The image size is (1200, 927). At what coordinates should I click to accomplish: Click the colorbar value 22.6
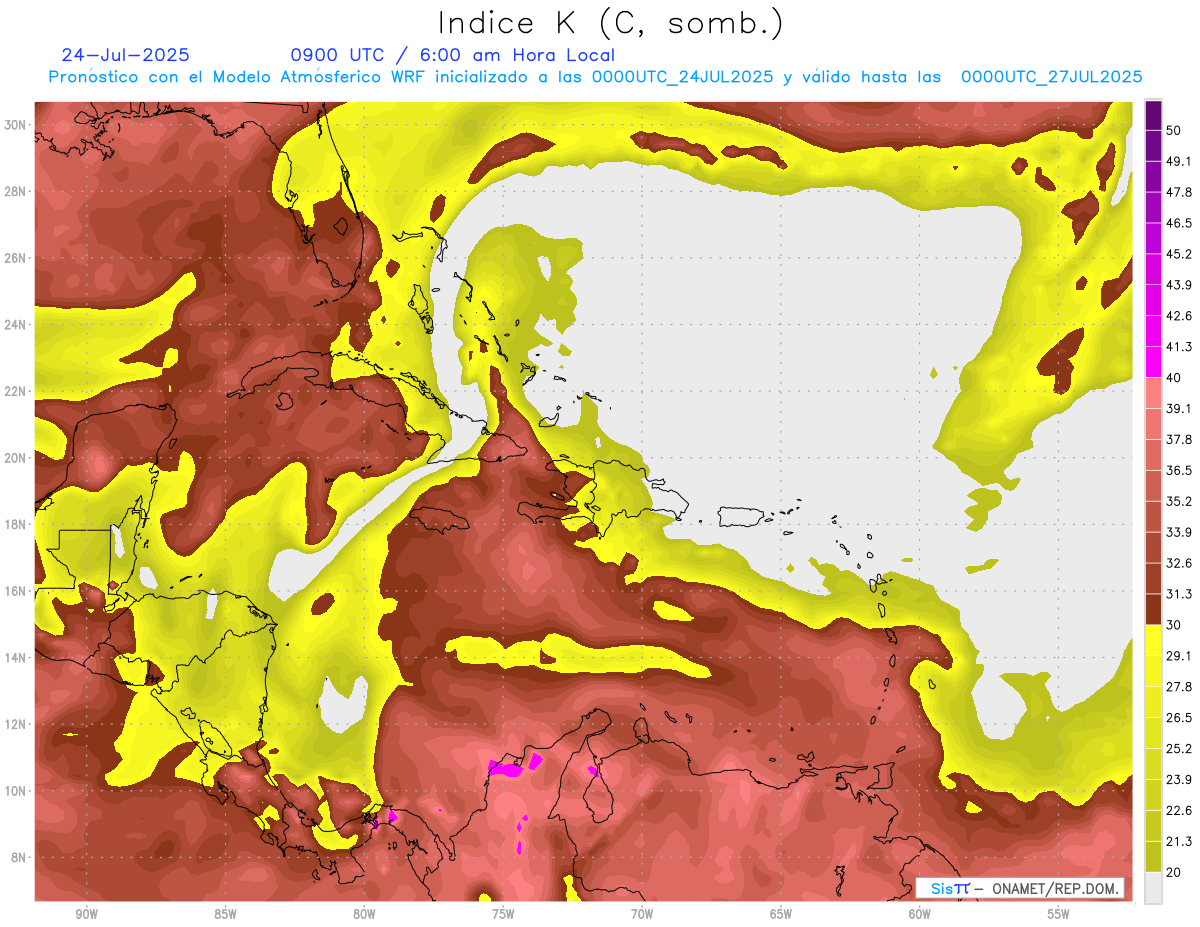[1179, 811]
